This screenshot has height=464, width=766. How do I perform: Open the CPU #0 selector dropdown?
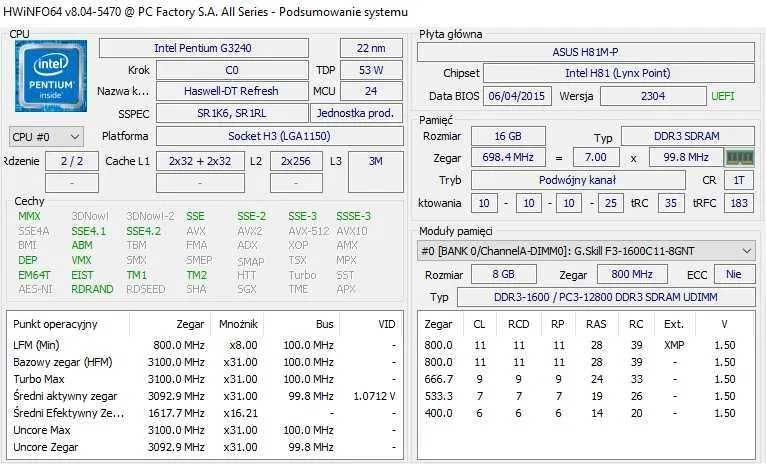46,137
